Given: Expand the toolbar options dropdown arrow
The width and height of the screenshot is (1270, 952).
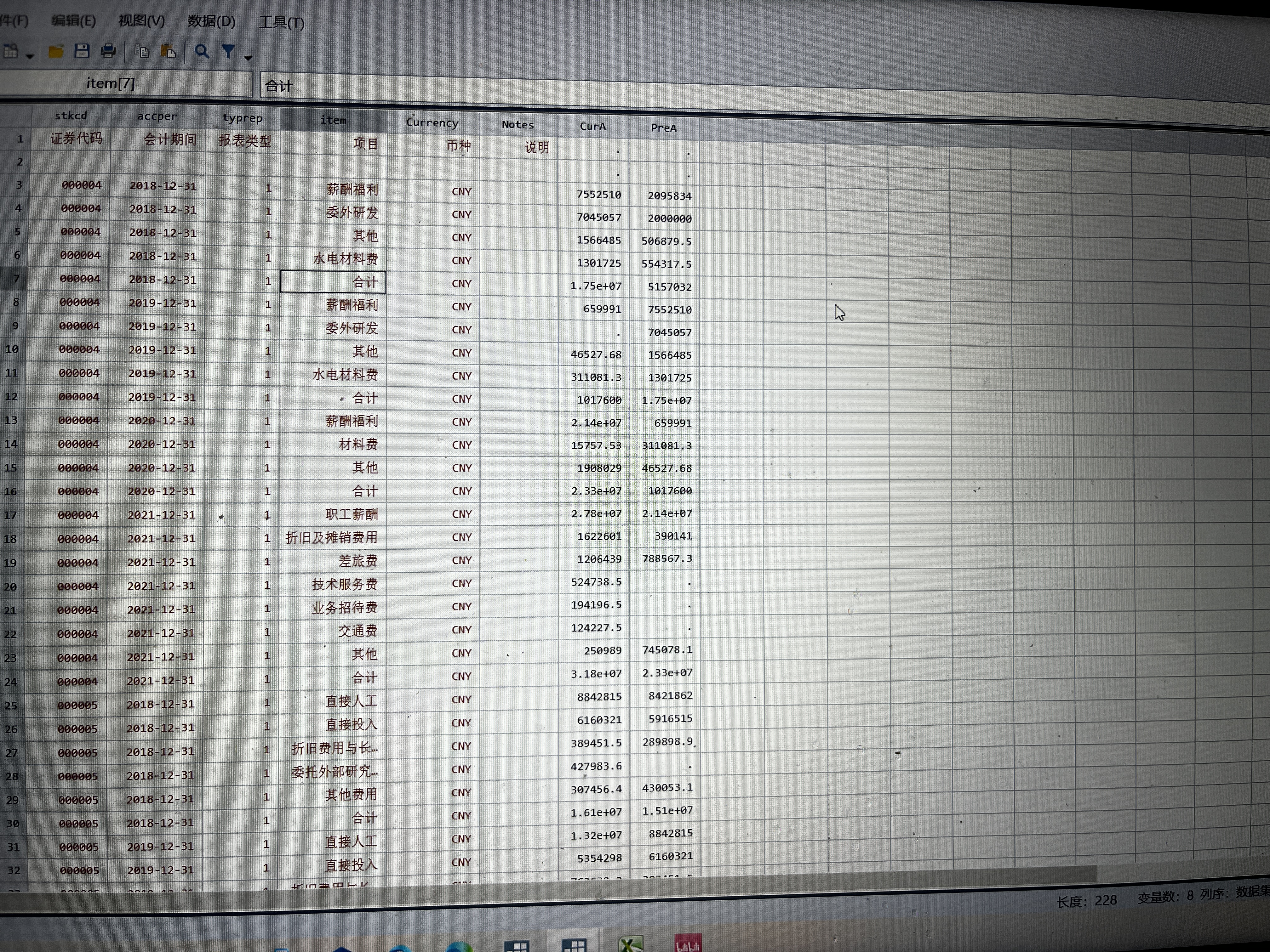Looking at the screenshot, I should (x=248, y=57).
